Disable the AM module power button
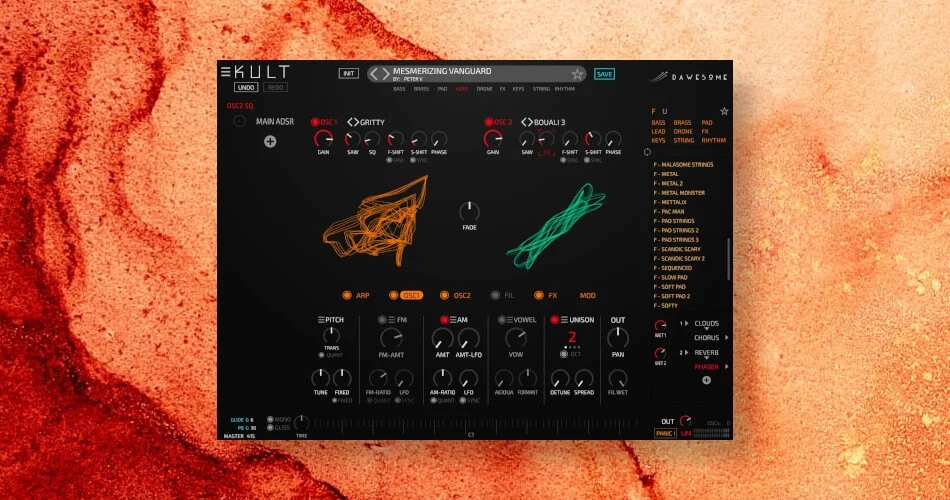950x500 pixels. point(444,319)
